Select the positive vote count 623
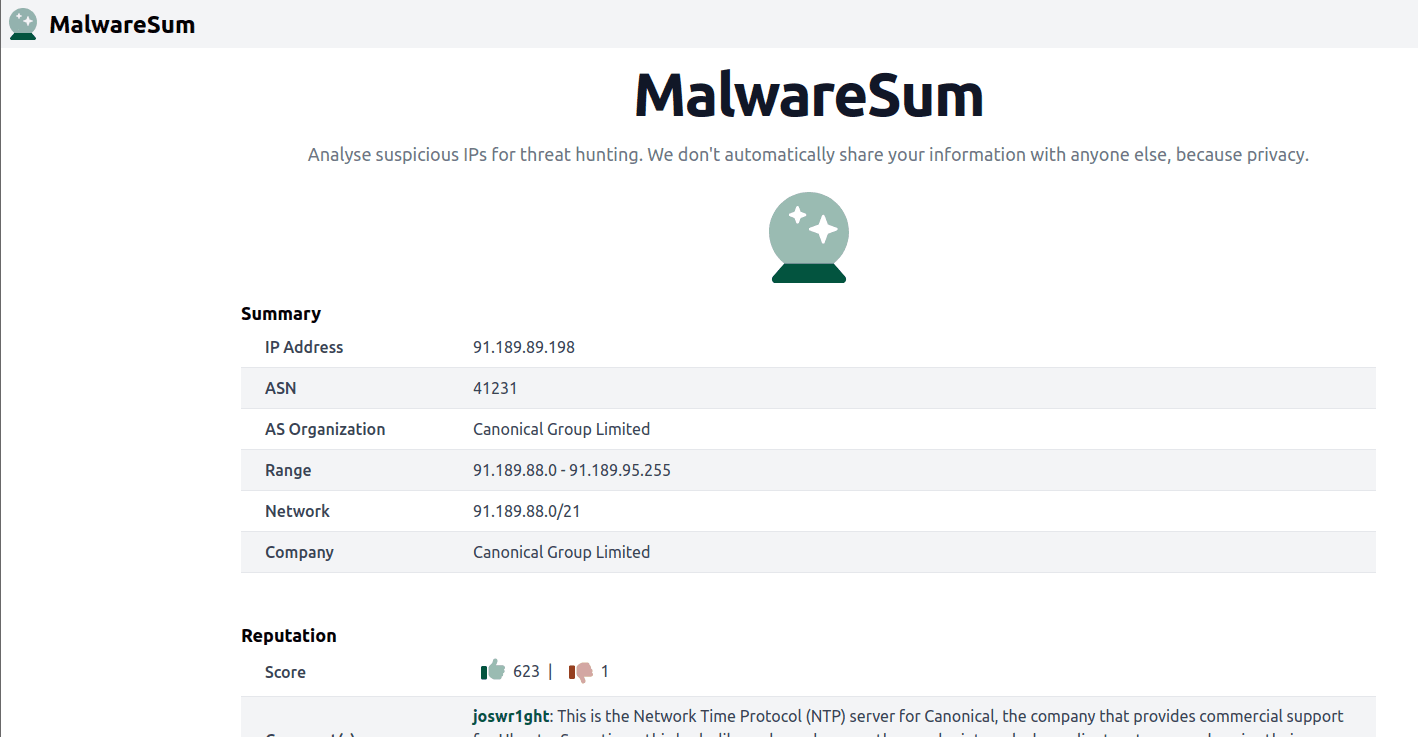 click(x=526, y=671)
